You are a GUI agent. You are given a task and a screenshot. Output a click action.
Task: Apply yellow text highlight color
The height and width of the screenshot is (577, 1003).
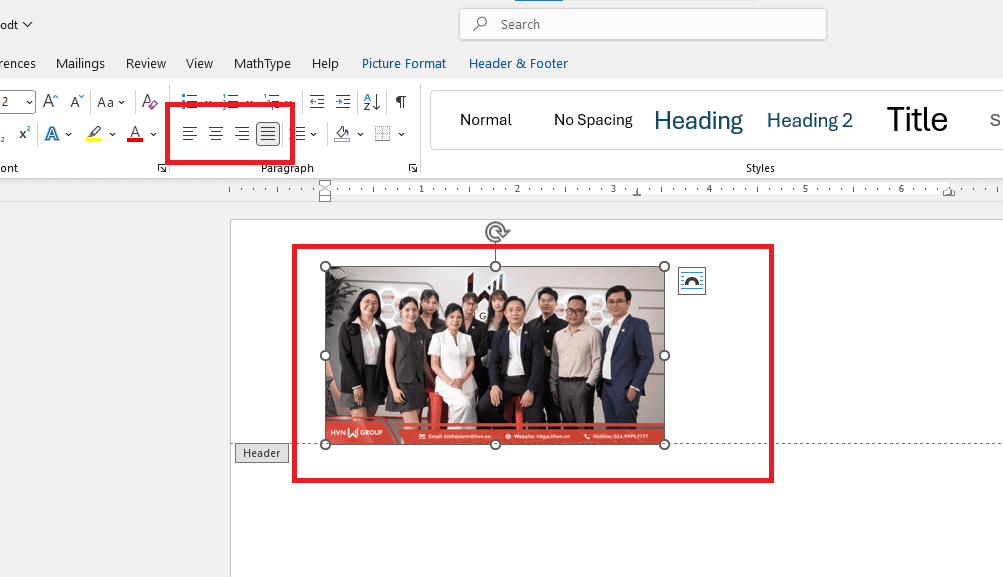(94, 134)
